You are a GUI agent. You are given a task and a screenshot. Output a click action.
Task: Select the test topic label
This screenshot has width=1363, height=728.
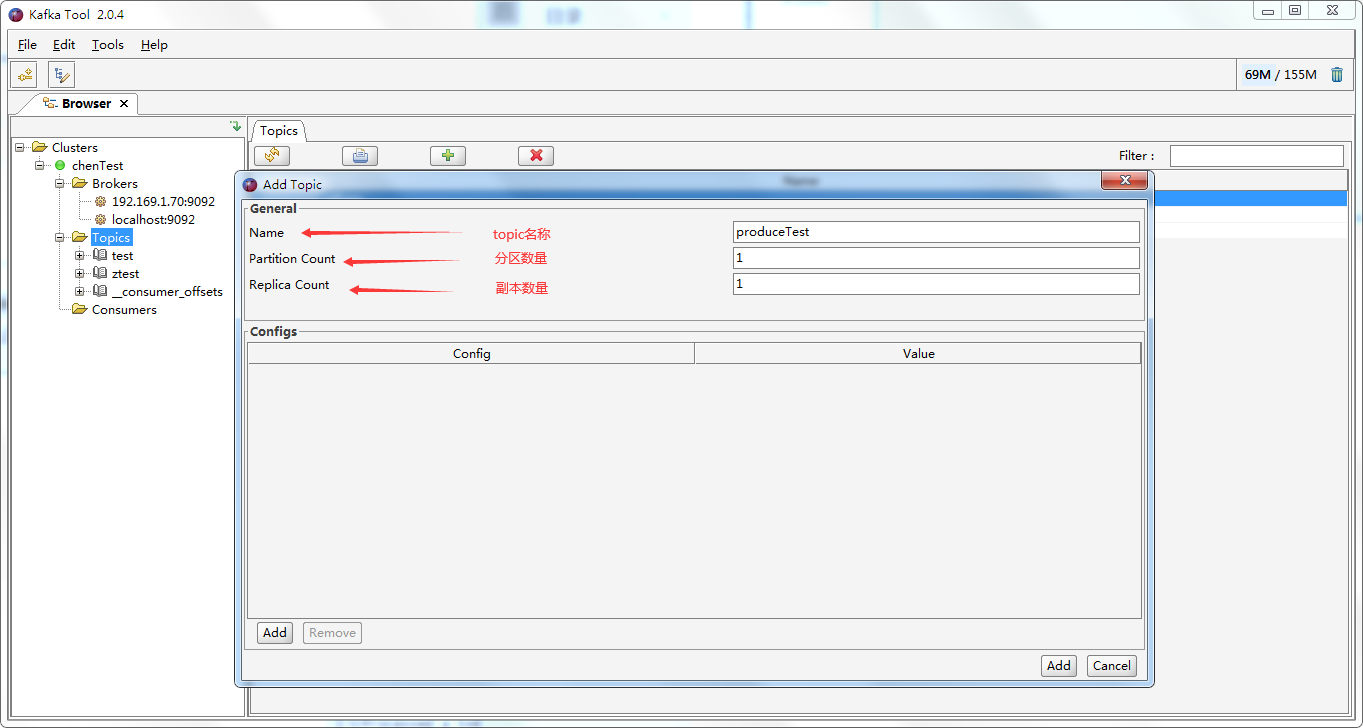click(122, 256)
